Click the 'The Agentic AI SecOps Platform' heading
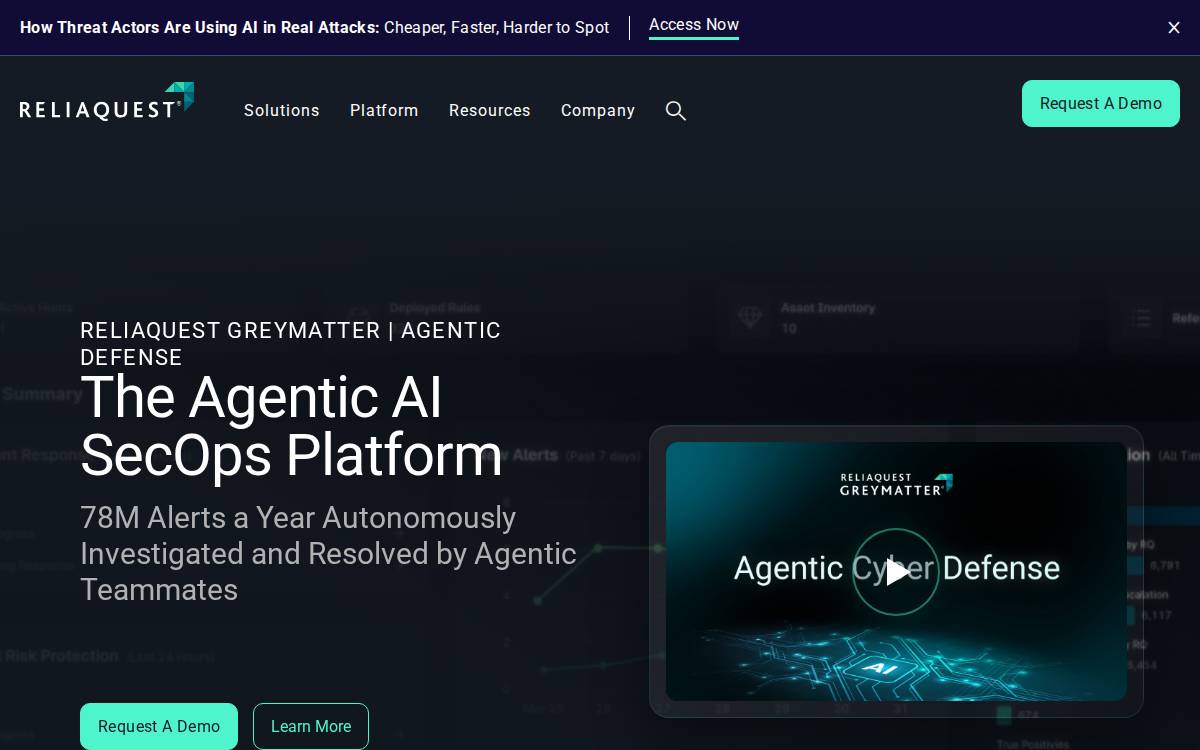Screen dimensions: 1200x750 point(291,426)
